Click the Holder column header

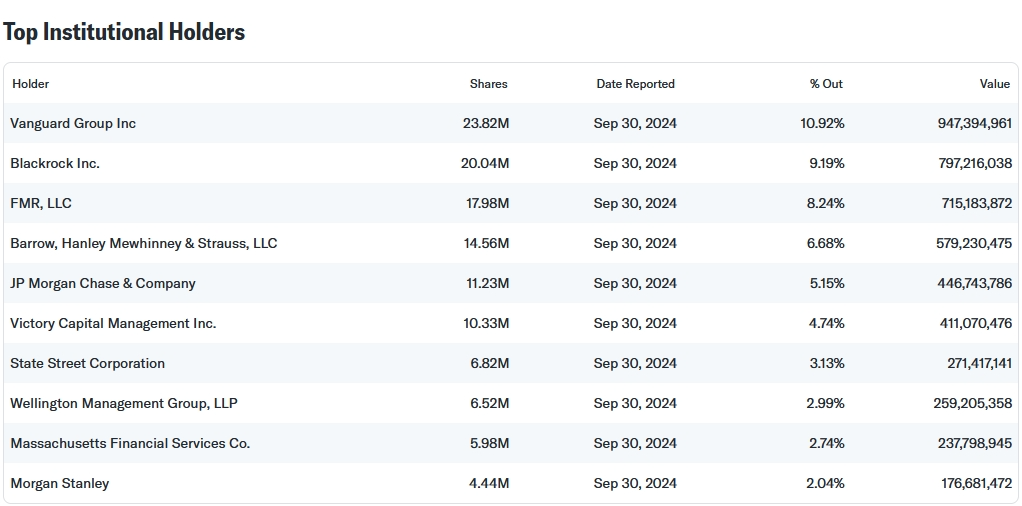(31, 83)
